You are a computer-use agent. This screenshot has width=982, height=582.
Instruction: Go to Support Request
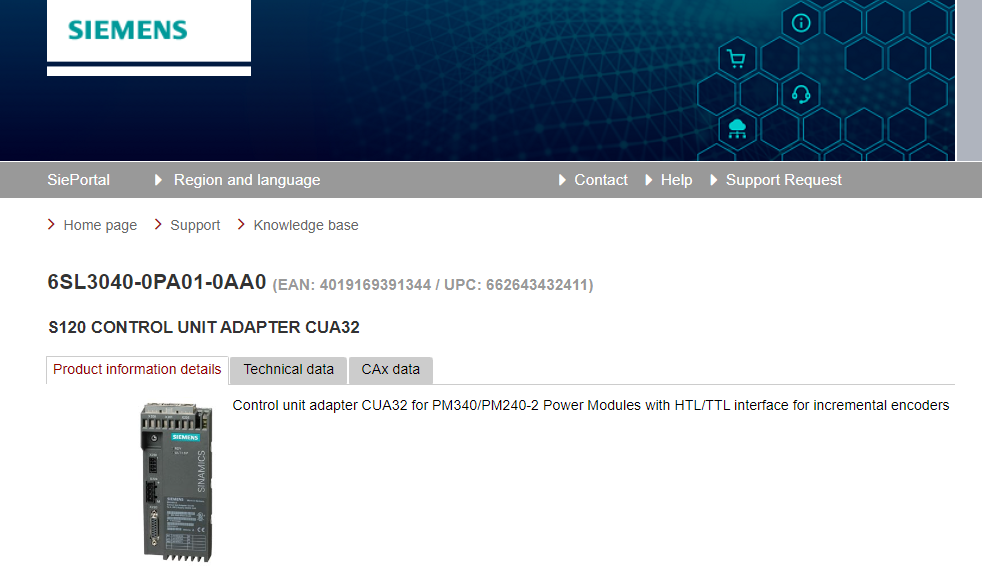coord(783,180)
